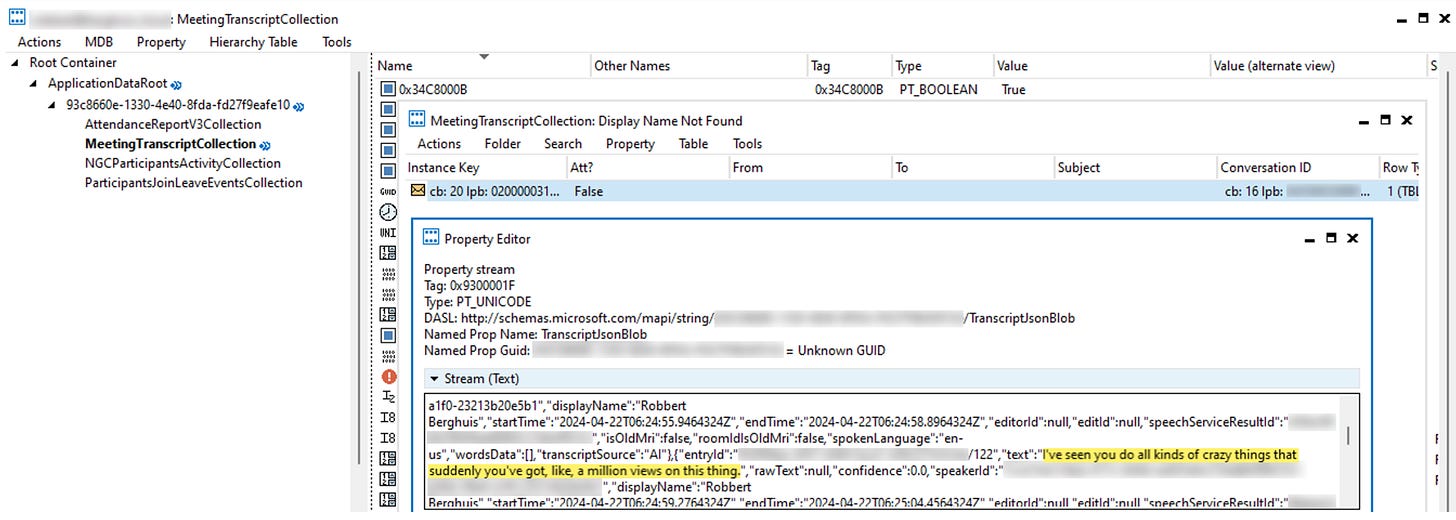The image size is (1456, 520).
Task: Click the boolean icon beside name 0x34C8000B
Action: pyautogui.click(x=388, y=89)
